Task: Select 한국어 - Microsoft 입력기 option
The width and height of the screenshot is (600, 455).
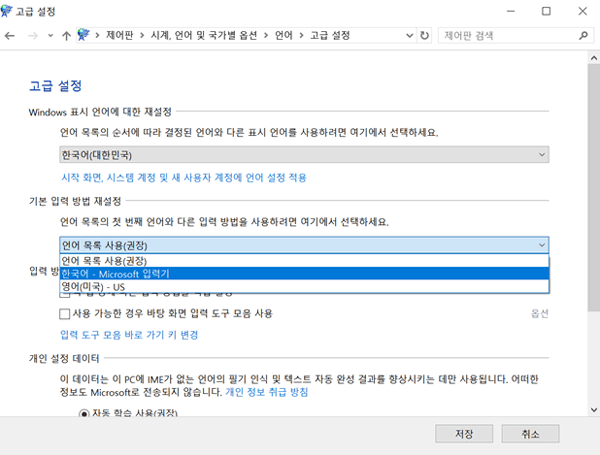Action: pos(304,274)
